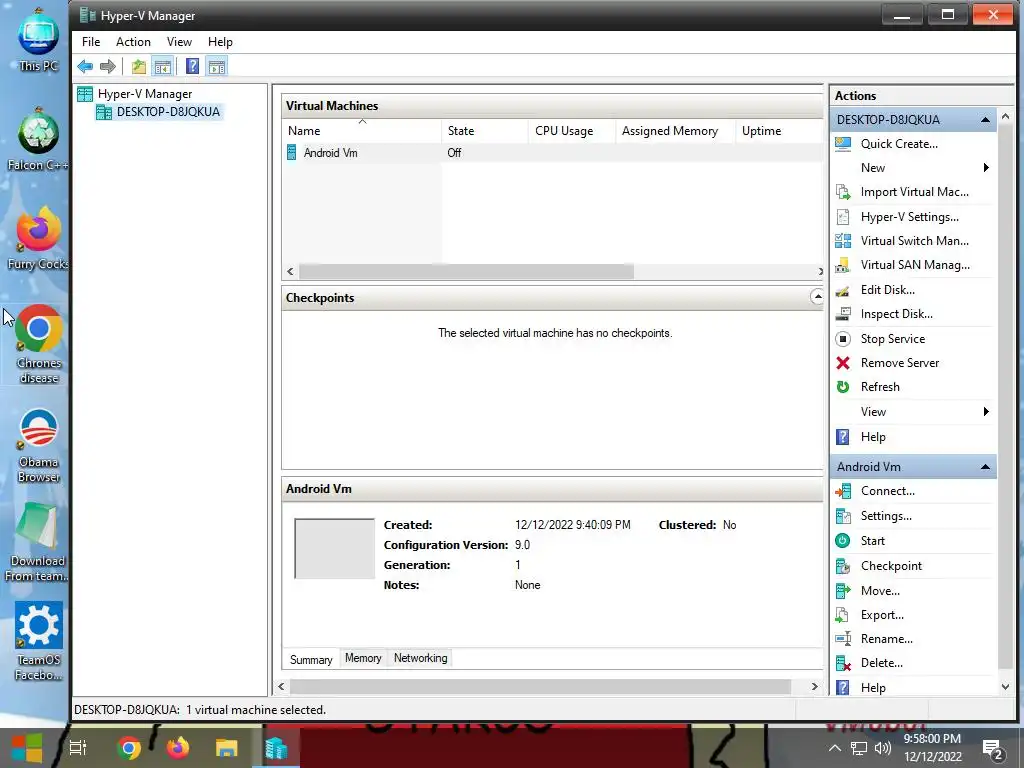
Task: Collapse the Android Vm actions section
Action: (x=985, y=467)
